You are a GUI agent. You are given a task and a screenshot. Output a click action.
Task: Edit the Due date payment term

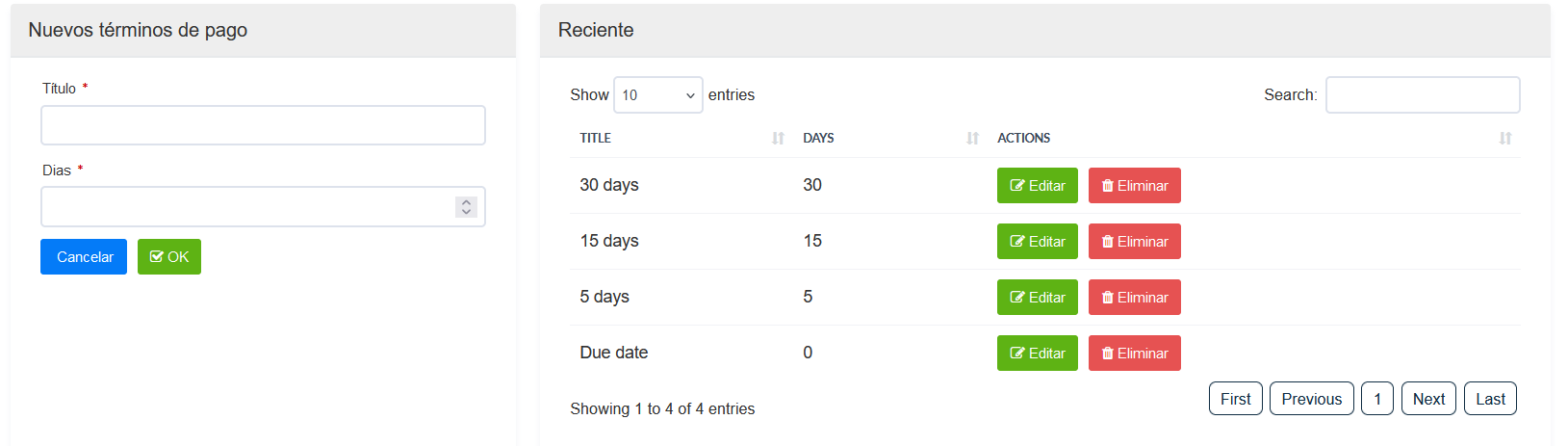coord(1037,354)
